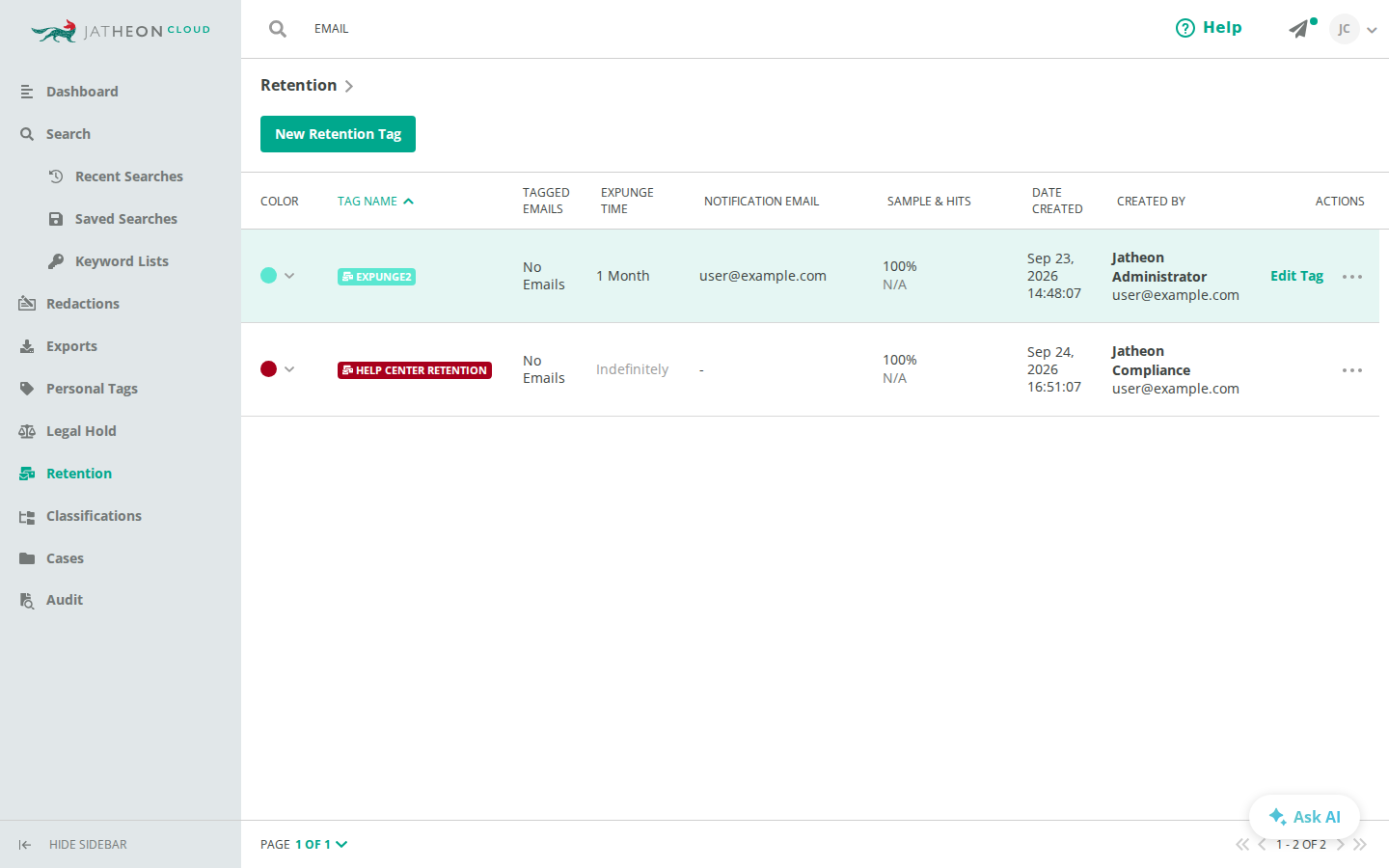Screen dimensions: 1389x868
Task: Expand the user account dropdown arrow
Action: tap(1372, 30)
